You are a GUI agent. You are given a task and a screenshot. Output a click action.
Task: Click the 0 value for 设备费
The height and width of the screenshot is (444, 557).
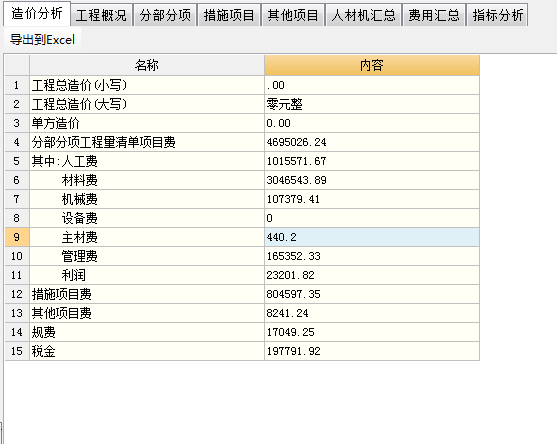click(x=372, y=218)
